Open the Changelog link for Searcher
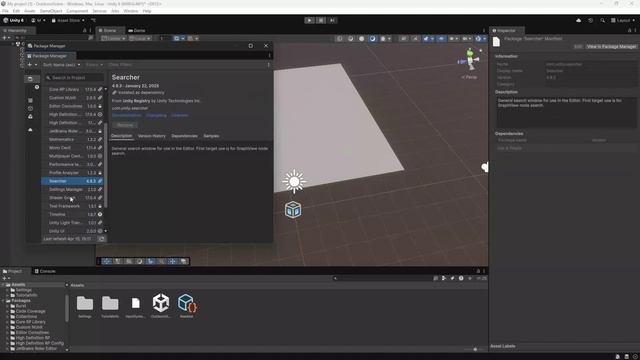The image size is (640, 360). tap(156, 116)
